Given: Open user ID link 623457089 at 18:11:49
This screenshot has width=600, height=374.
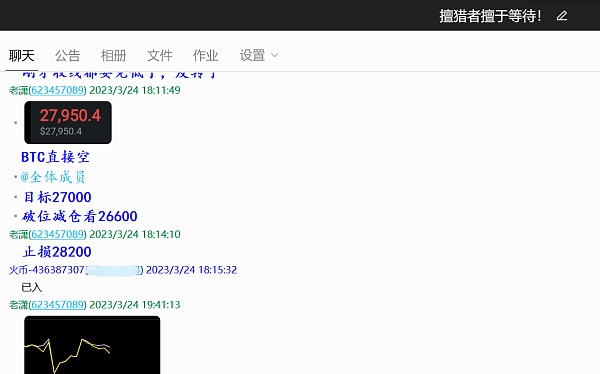Looking at the screenshot, I should [x=57, y=90].
